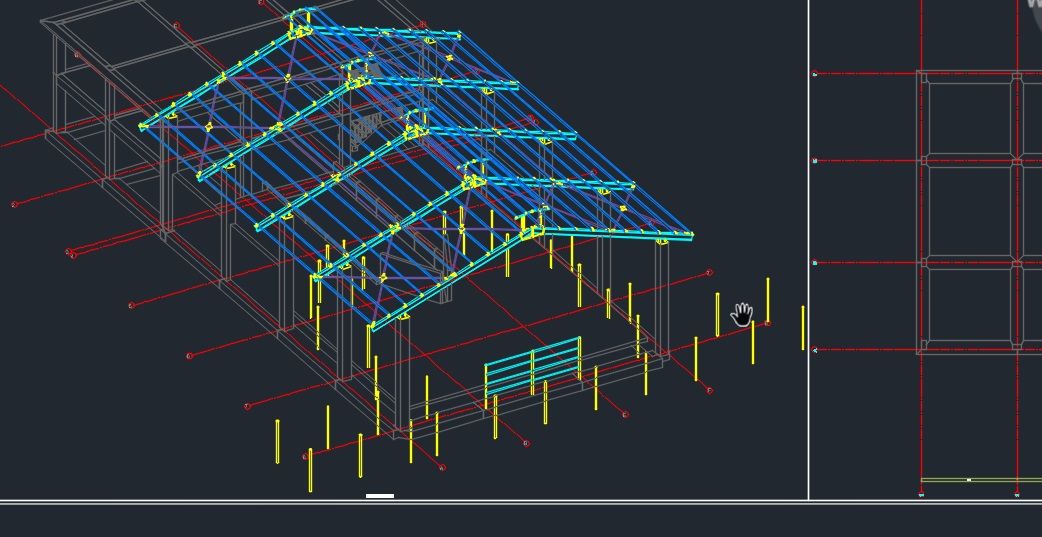
Task: Select the middle room outline in the plan view
Action: point(970,211)
